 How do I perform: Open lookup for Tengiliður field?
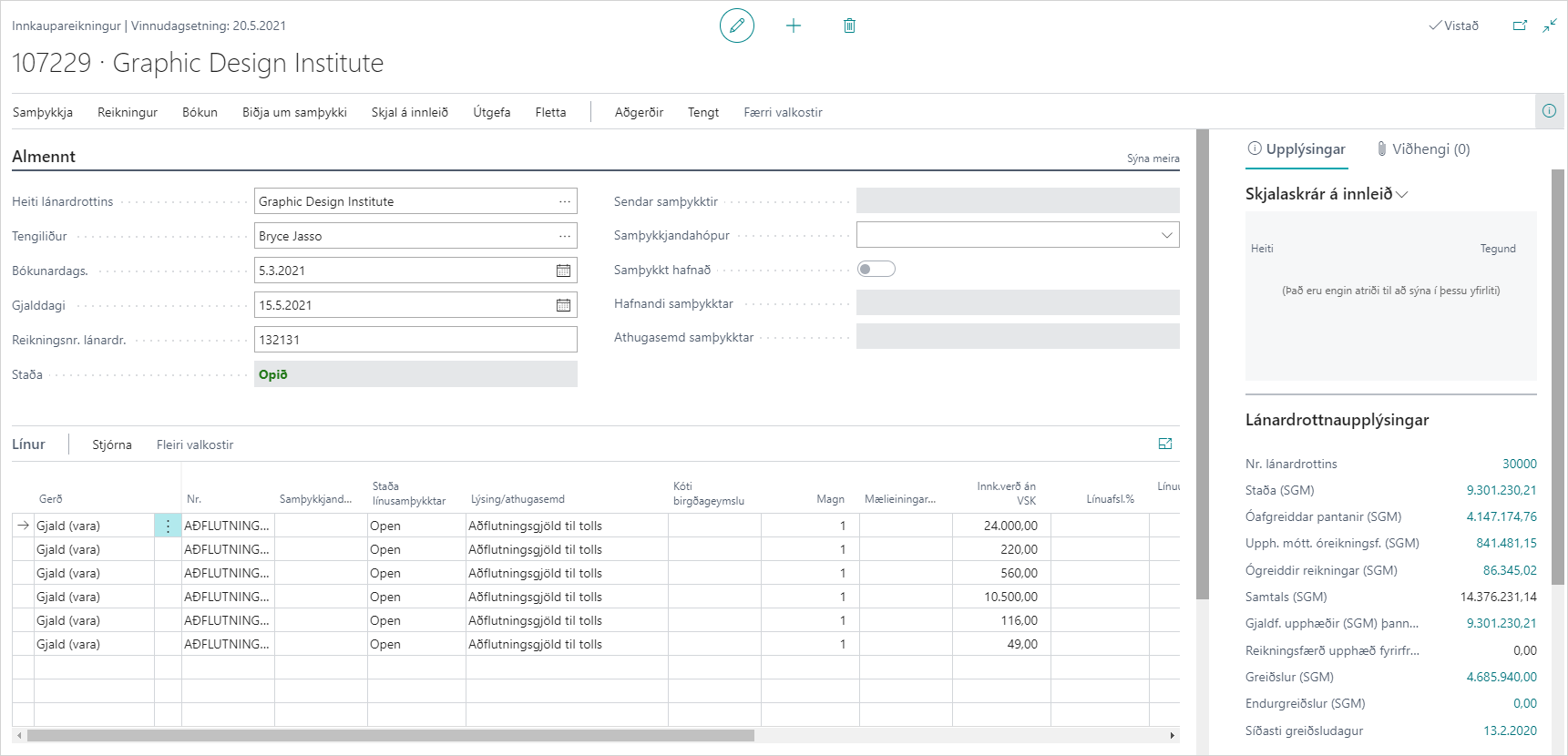point(565,236)
